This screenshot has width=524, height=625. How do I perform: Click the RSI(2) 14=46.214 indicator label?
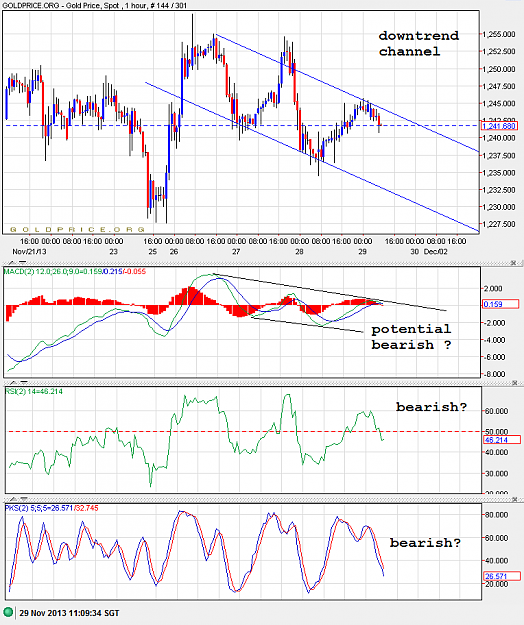[34, 391]
